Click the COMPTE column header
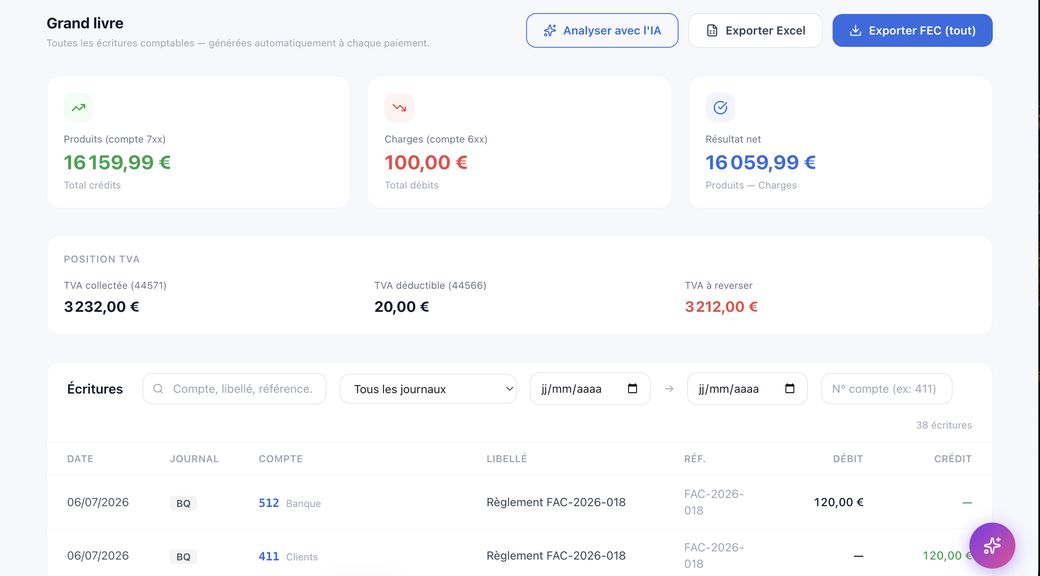Image resolution: width=1040 pixels, height=576 pixels. 281,459
